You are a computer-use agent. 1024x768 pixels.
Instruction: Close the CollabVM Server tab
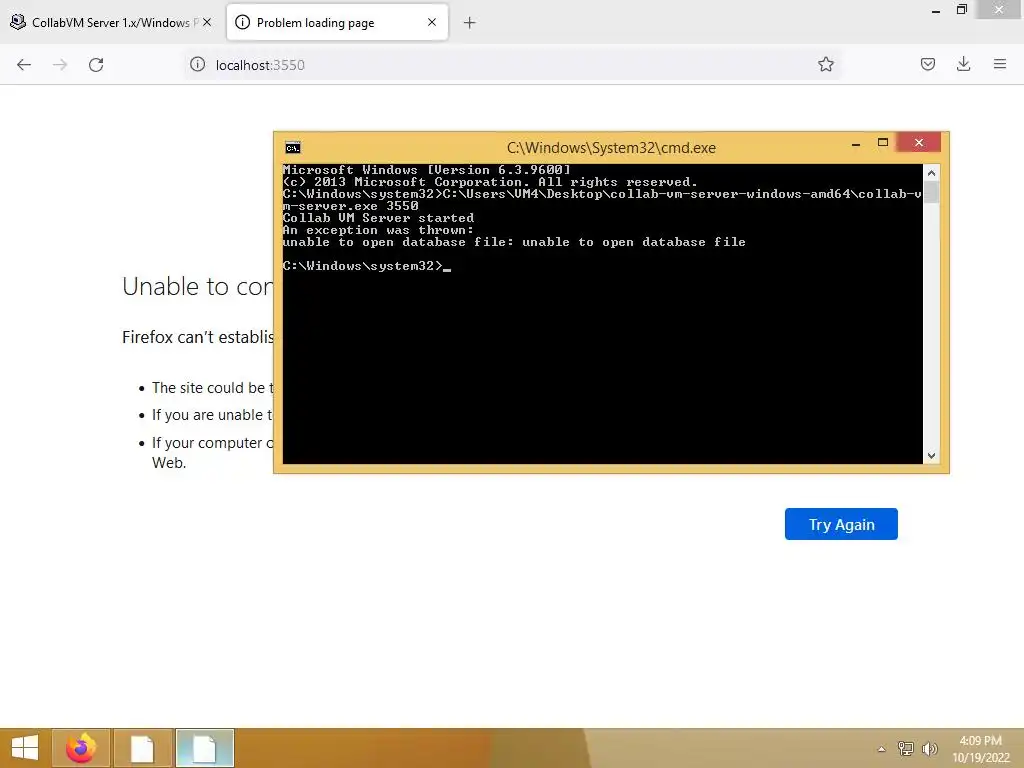click(207, 22)
